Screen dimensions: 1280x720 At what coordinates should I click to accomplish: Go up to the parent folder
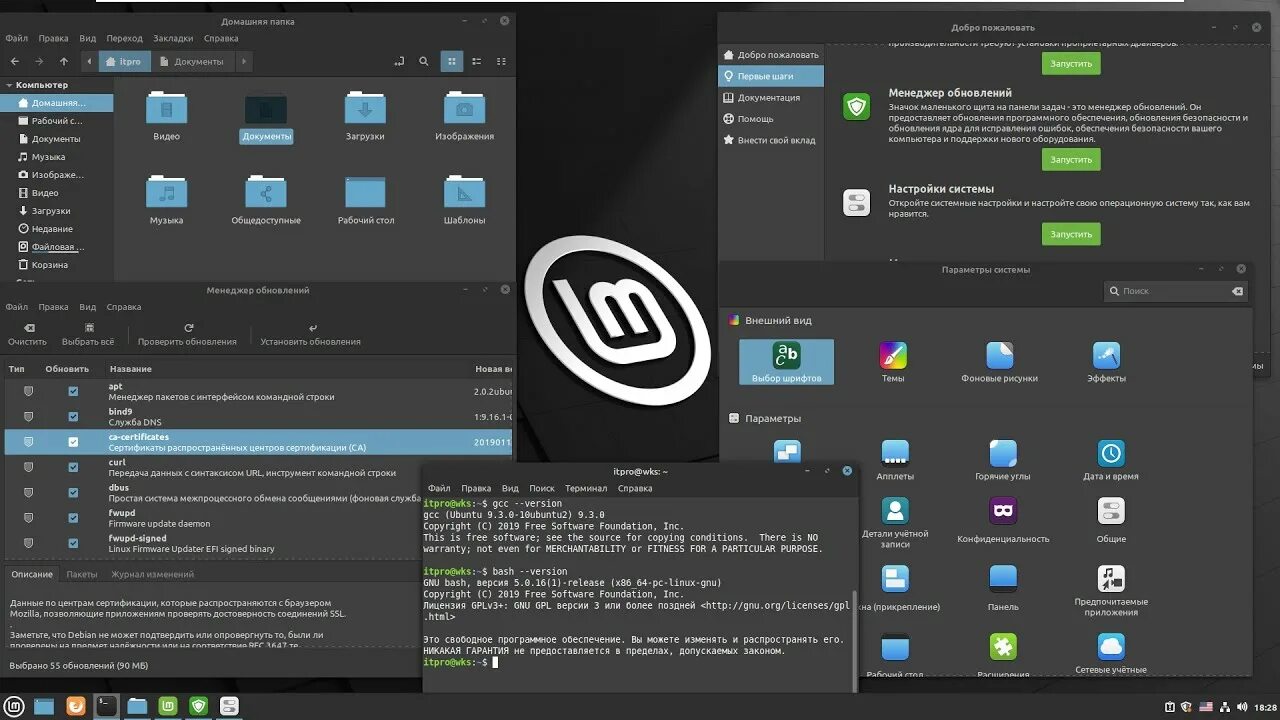click(64, 61)
